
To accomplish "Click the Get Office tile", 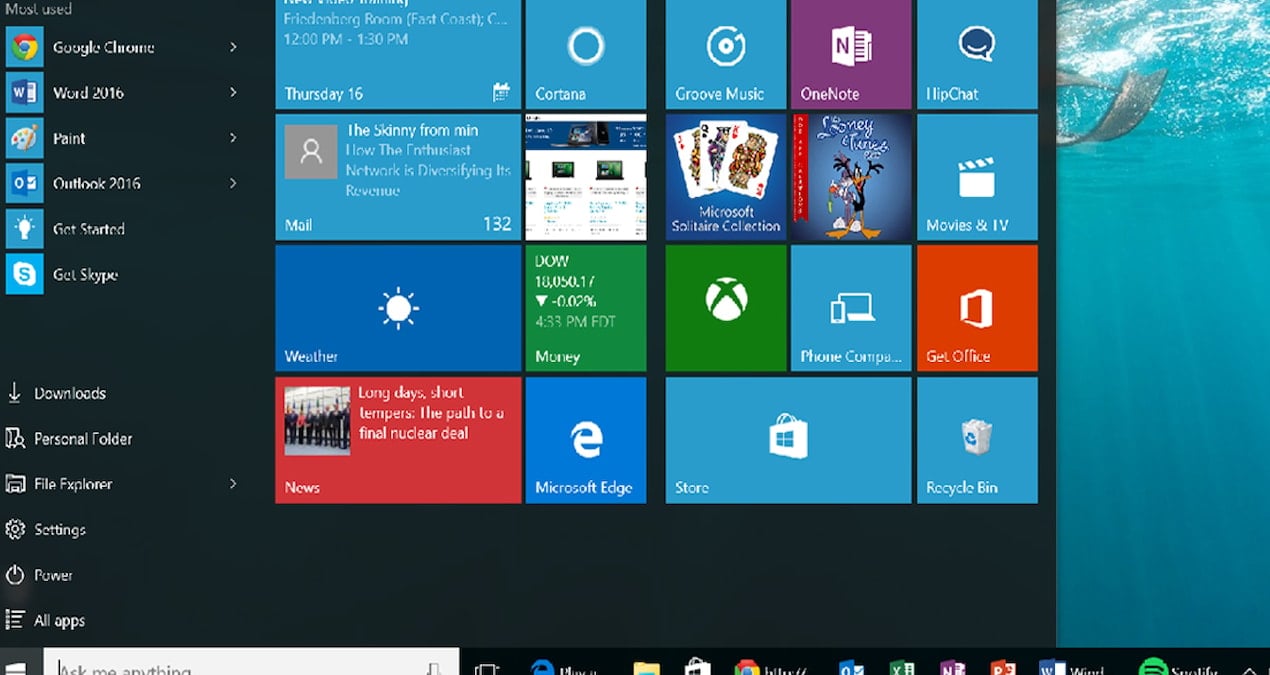I will click(x=976, y=308).
